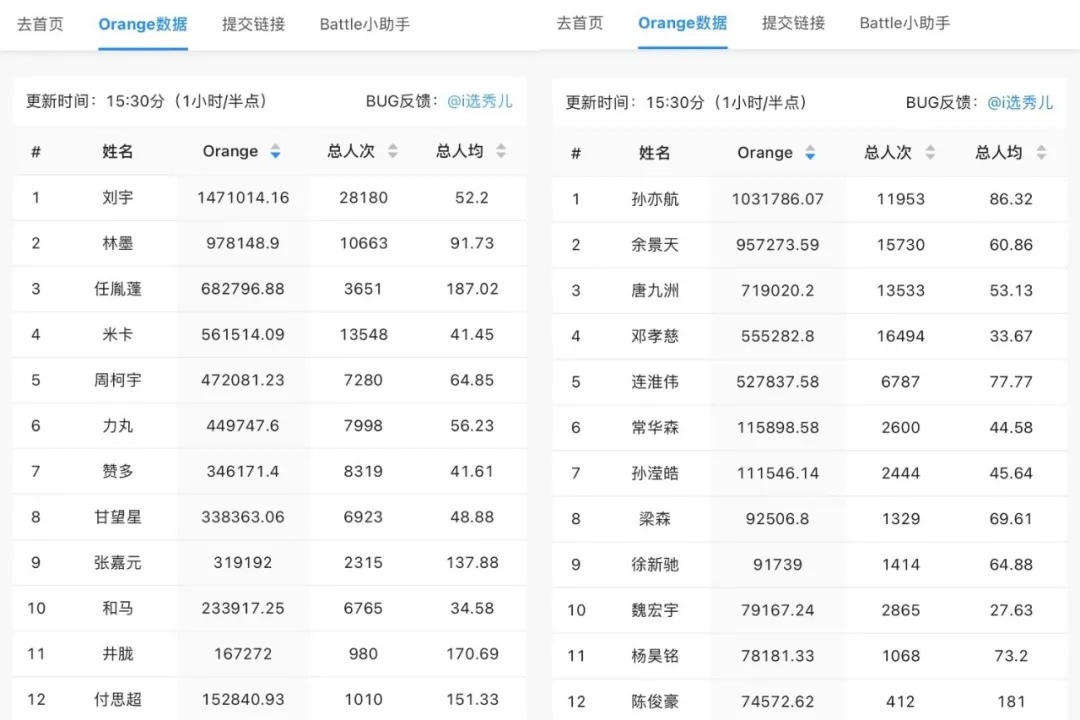The height and width of the screenshot is (720, 1080).
Task: Sort left table by 总人均 arrows
Action: click(501, 152)
